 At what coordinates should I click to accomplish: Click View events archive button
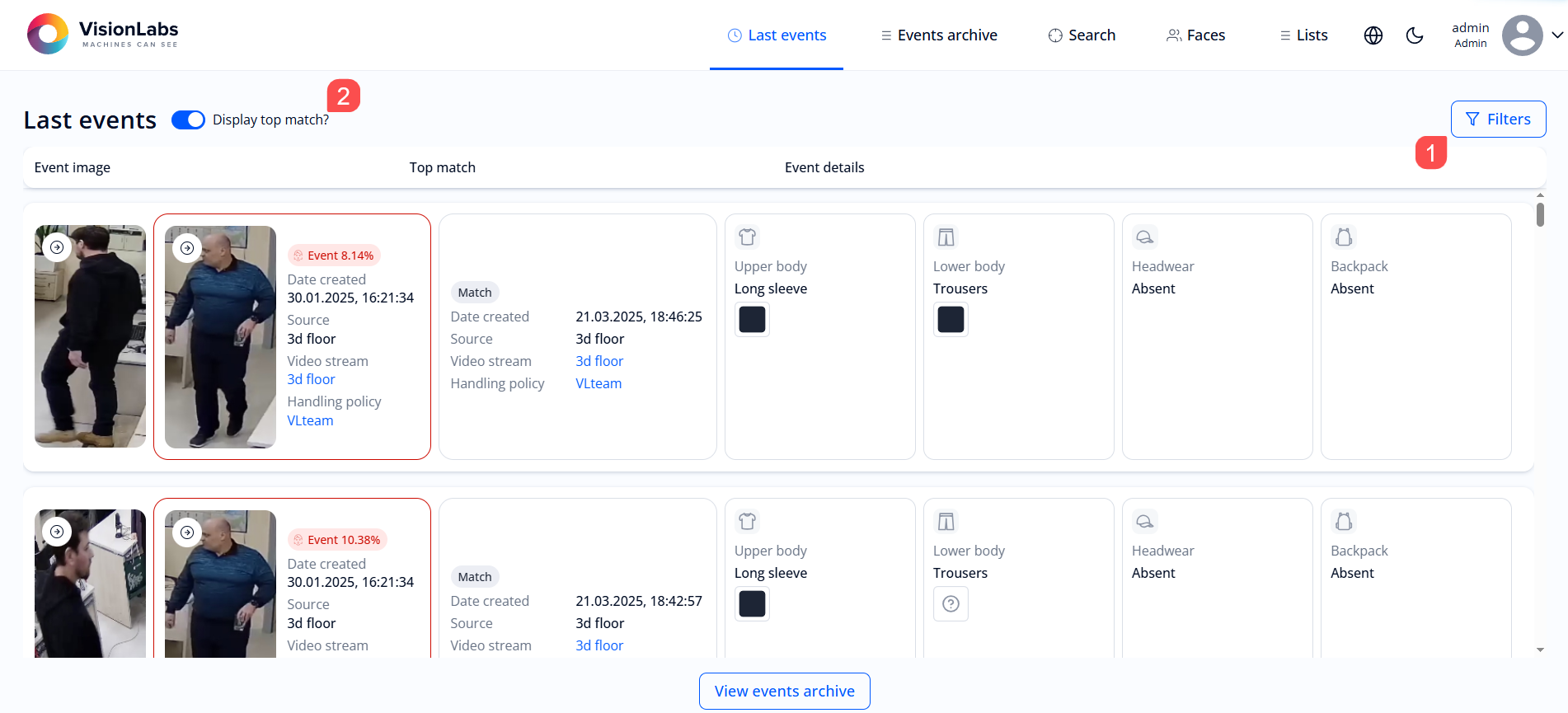pyautogui.click(x=785, y=691)
